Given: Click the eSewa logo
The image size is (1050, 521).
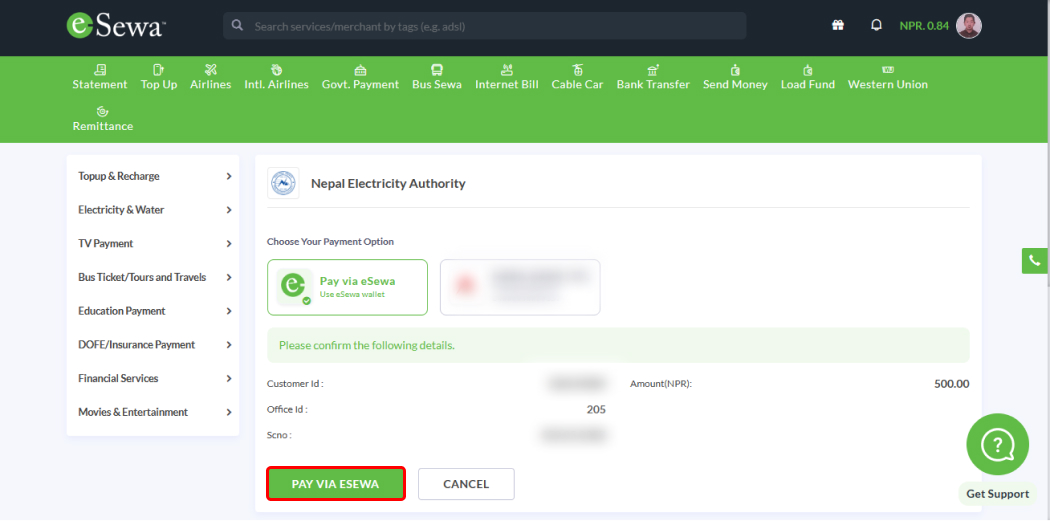Looking at the screenshot, I should click(x=116, y=25).
